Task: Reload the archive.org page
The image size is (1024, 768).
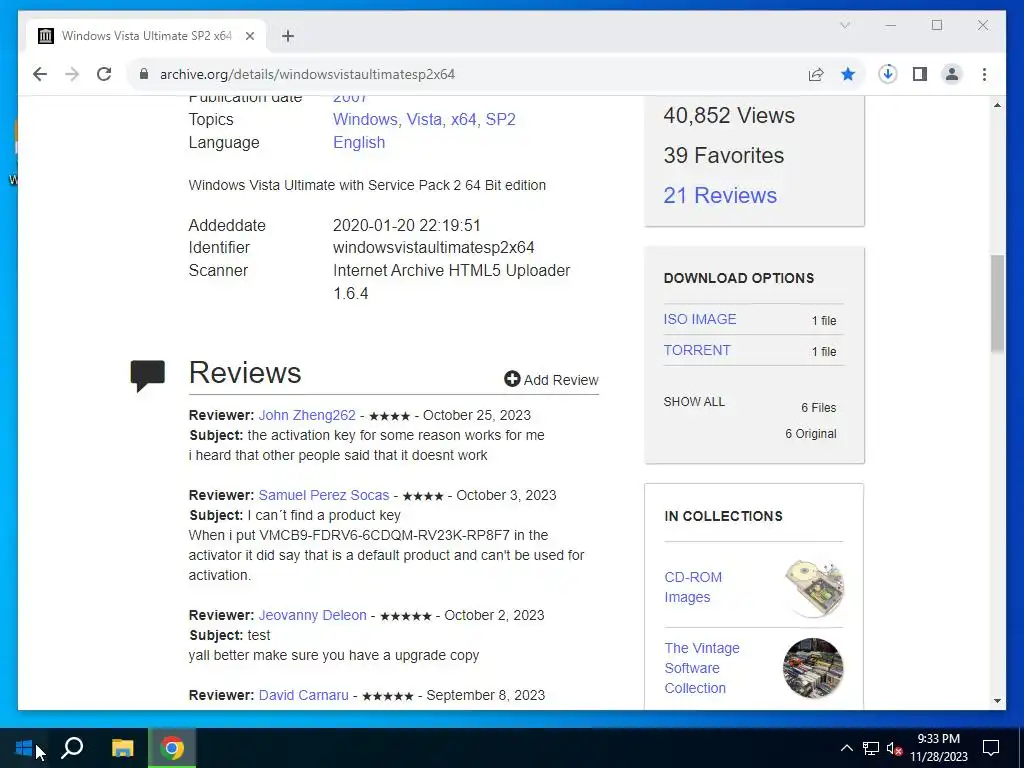Action: click(x=104, y=74)
